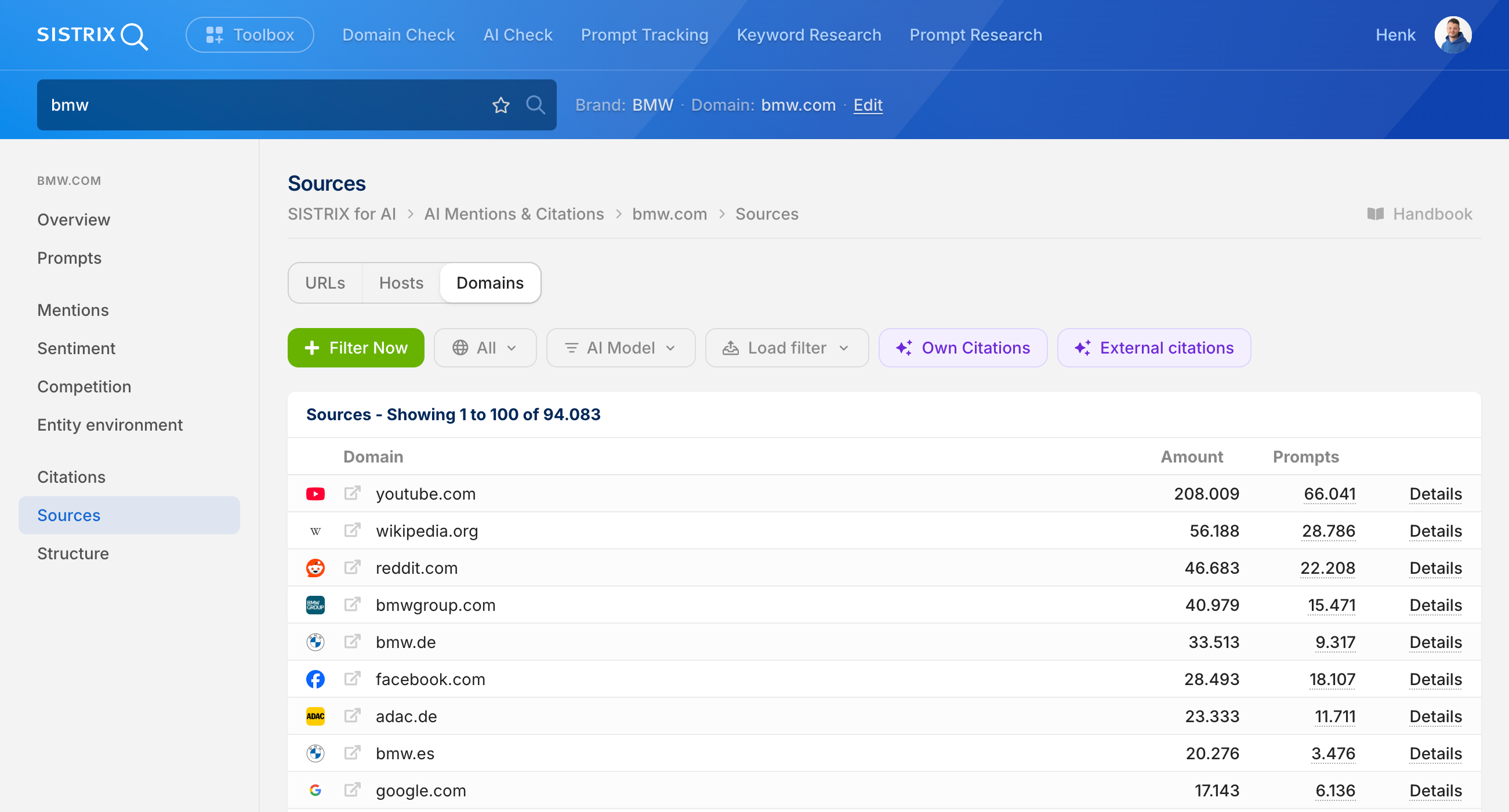Open reddit.com external link icon

(352, 567)
